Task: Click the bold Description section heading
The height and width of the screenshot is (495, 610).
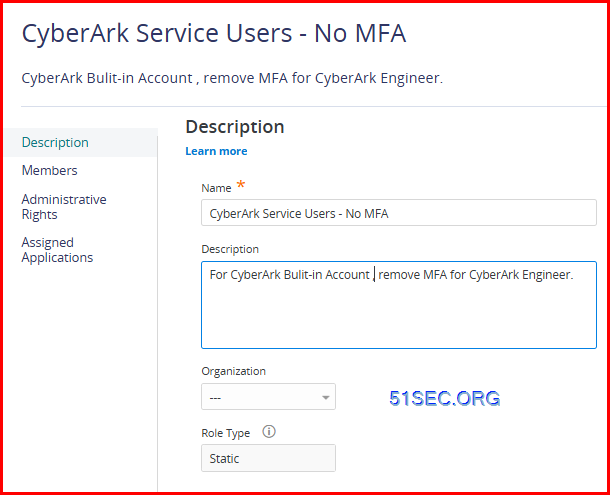Action: (235, 127)
